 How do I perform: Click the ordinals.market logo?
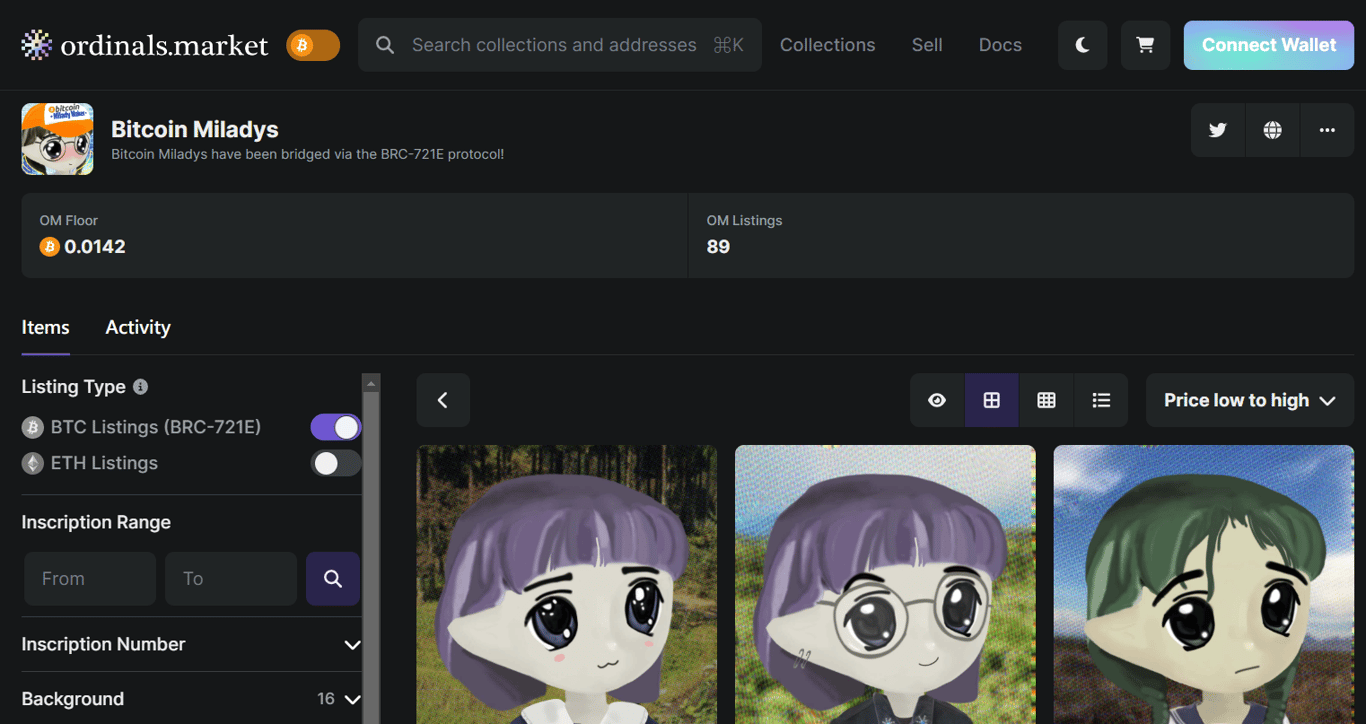145,45
